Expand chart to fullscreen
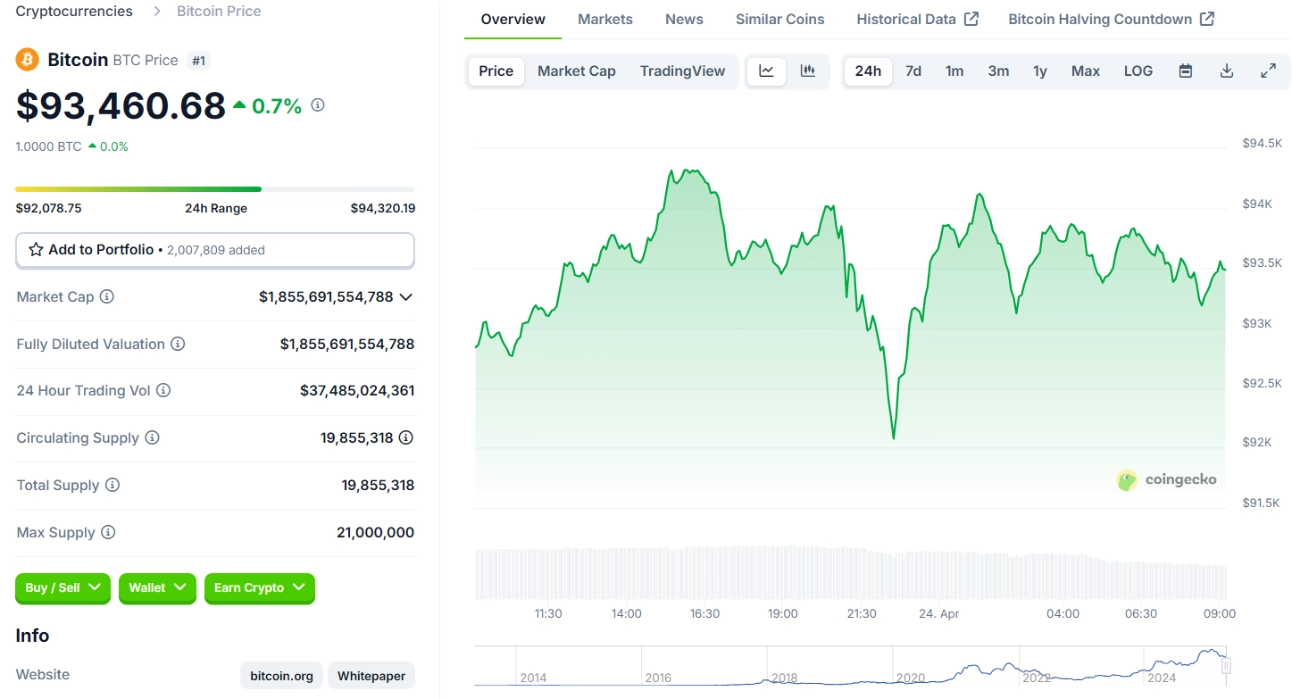 (x=1268, y=71)
